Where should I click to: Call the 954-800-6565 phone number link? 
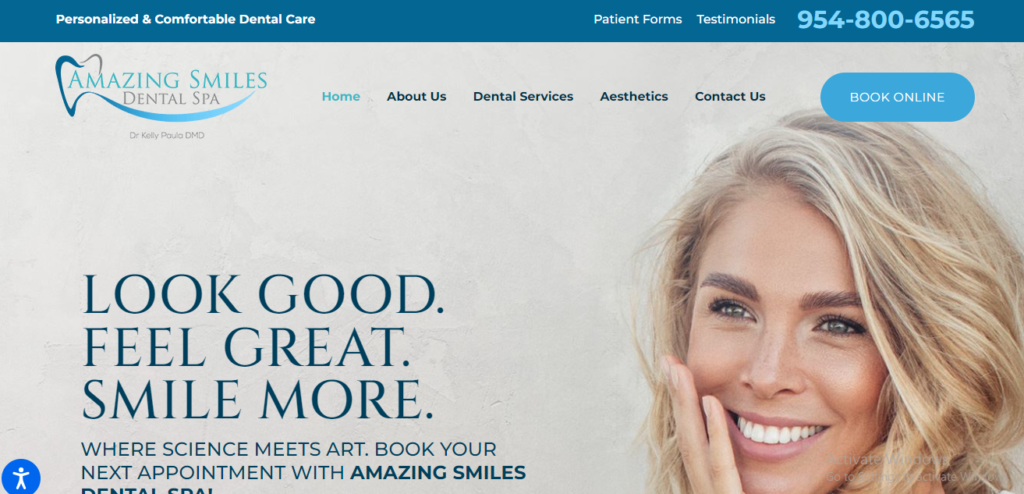[886, 20]
